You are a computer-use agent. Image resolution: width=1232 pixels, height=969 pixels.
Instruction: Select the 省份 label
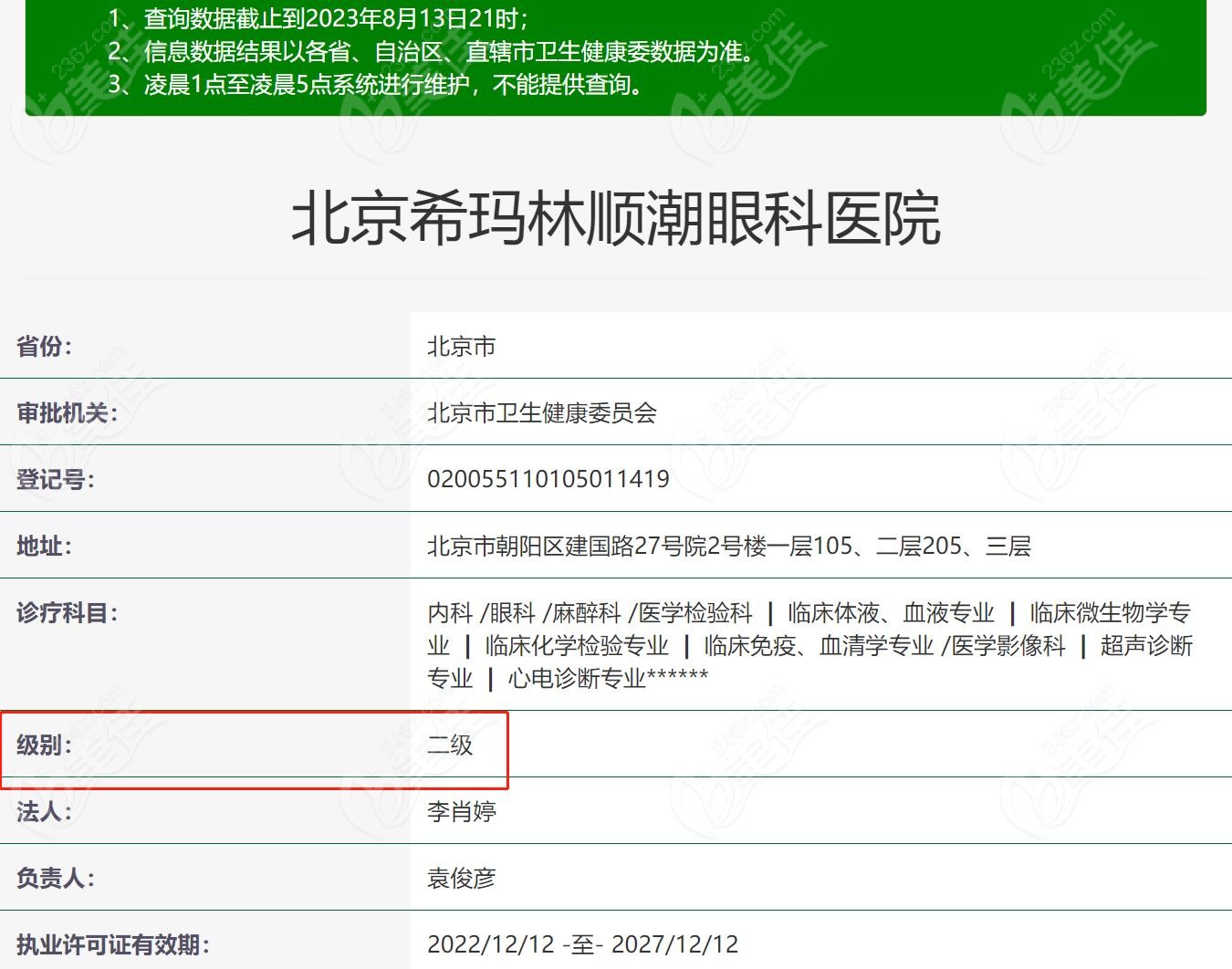tap(44, 347)
